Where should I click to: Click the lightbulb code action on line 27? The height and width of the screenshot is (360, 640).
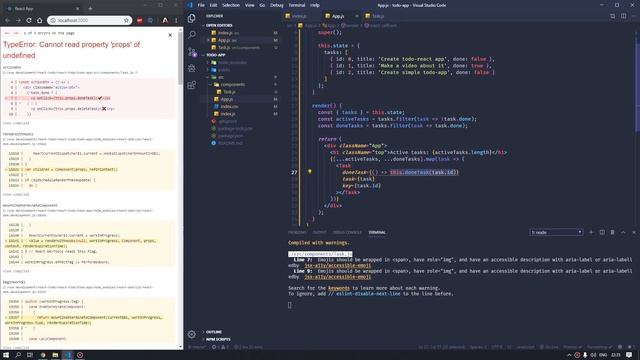310,172
